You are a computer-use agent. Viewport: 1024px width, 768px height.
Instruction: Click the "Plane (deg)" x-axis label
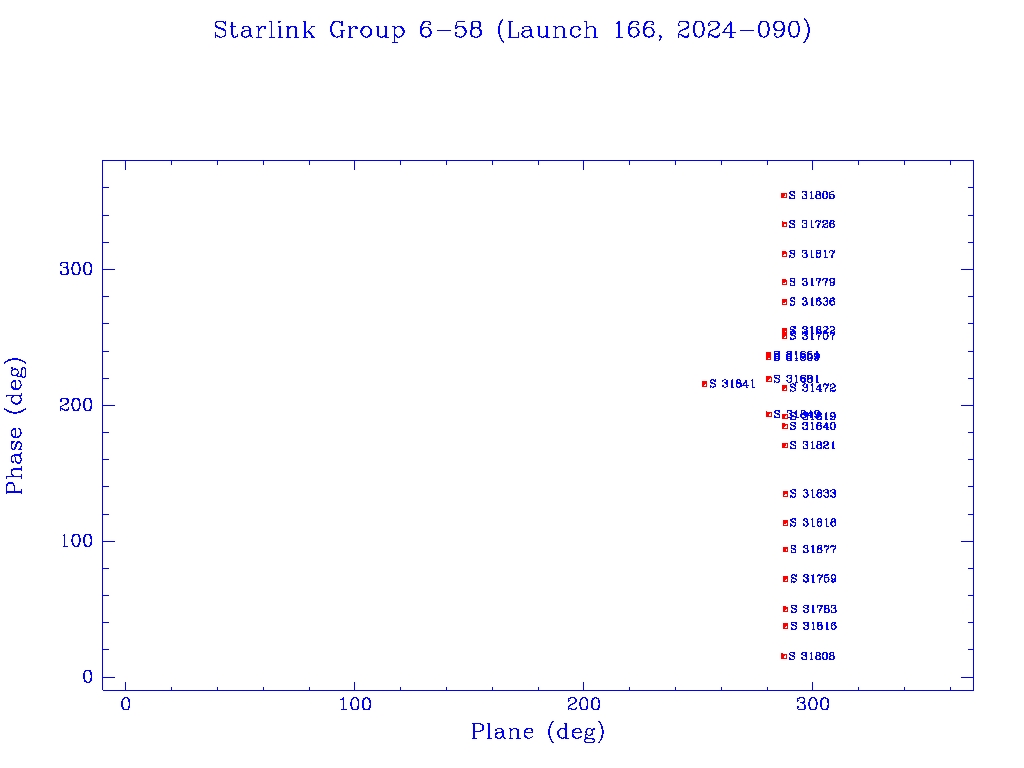click(x=537, y=732)
